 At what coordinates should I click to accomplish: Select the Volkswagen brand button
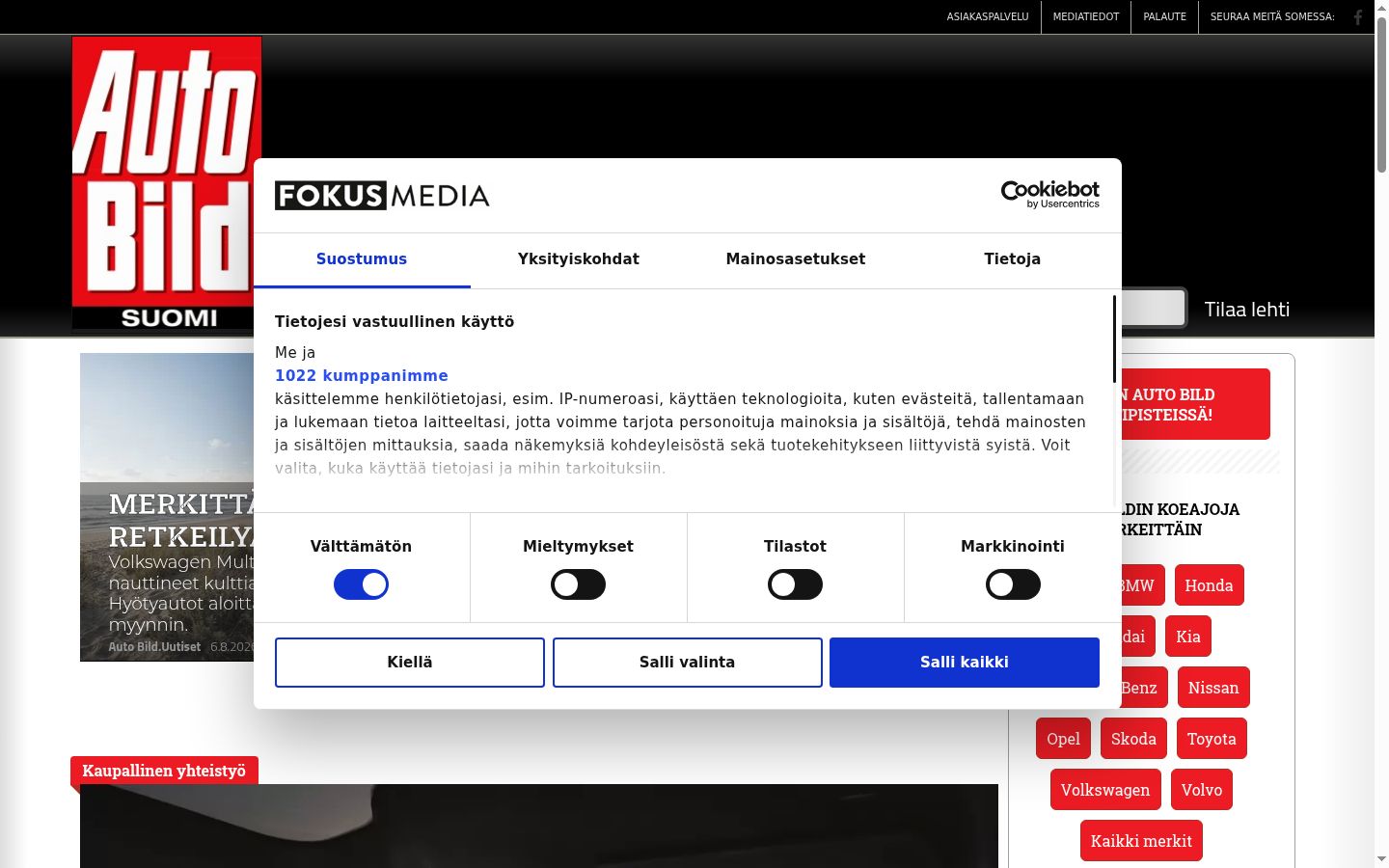pos(1105,790)
